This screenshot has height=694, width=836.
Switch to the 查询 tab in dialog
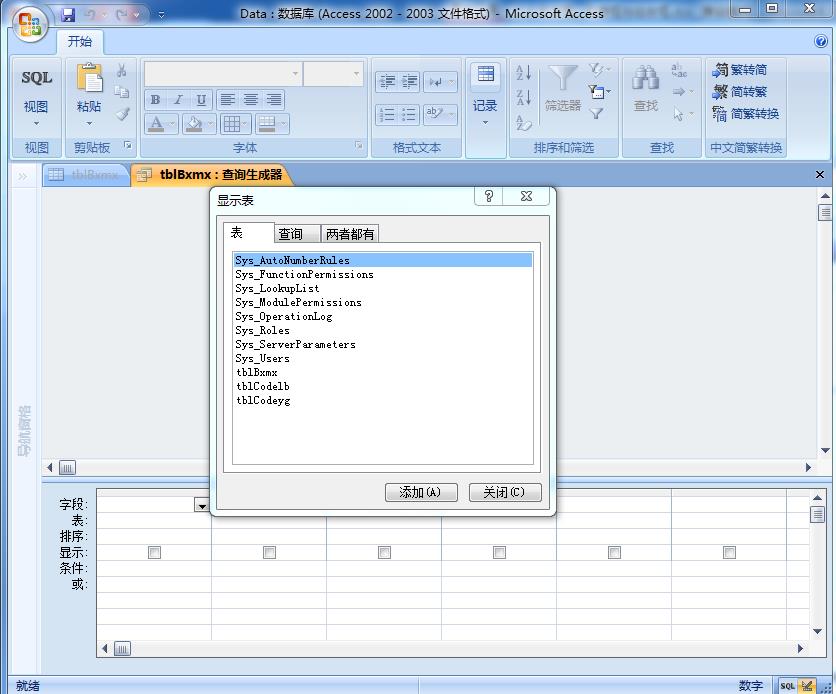click(298, 233)
